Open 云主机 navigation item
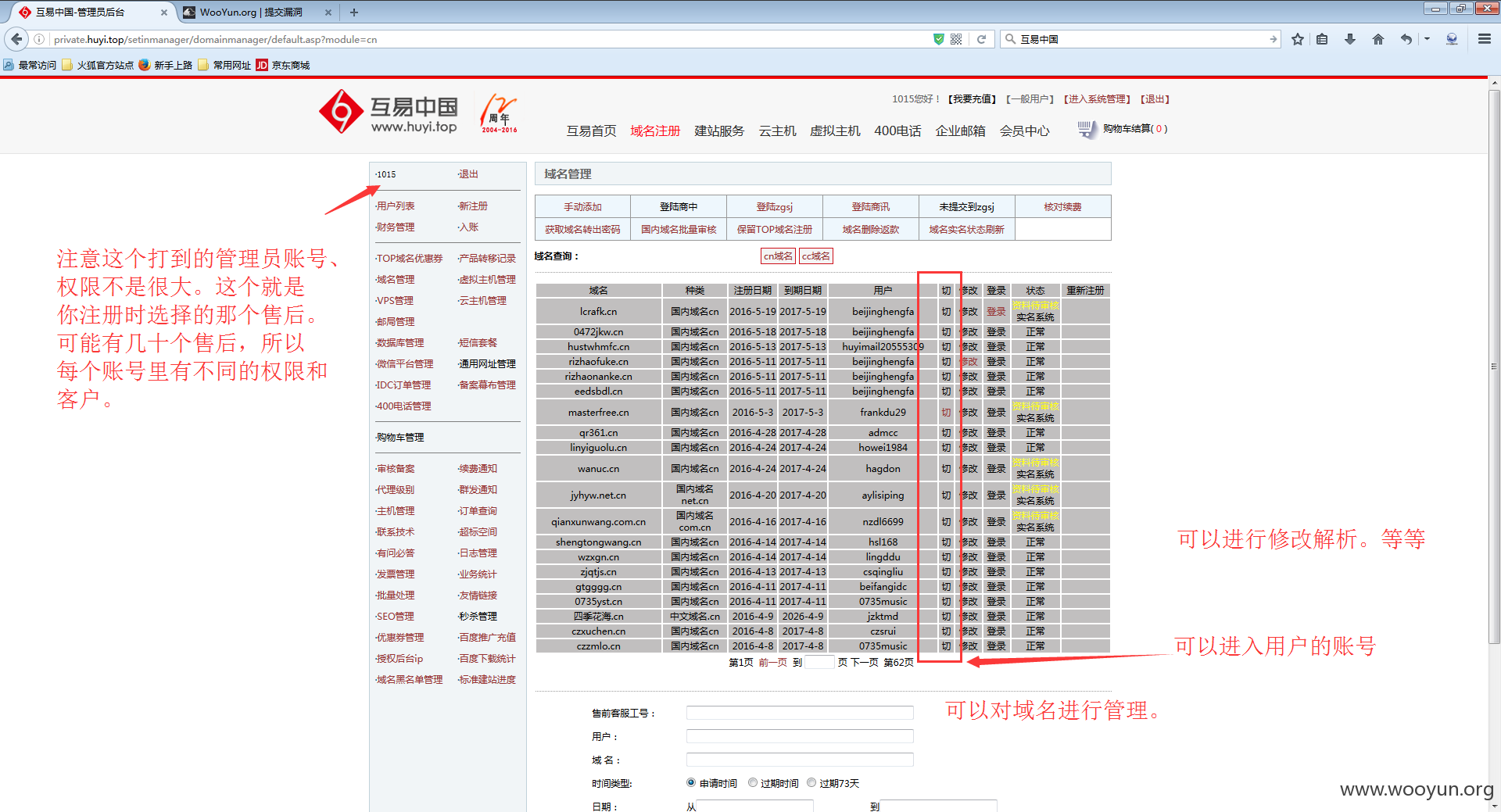This screenshot has height=812, width=1501. [x=777, y=131]
